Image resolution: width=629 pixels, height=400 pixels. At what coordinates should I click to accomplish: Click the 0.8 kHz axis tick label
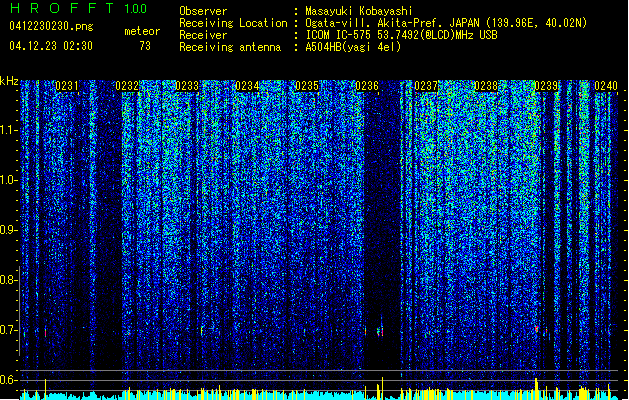coord(8,280)
